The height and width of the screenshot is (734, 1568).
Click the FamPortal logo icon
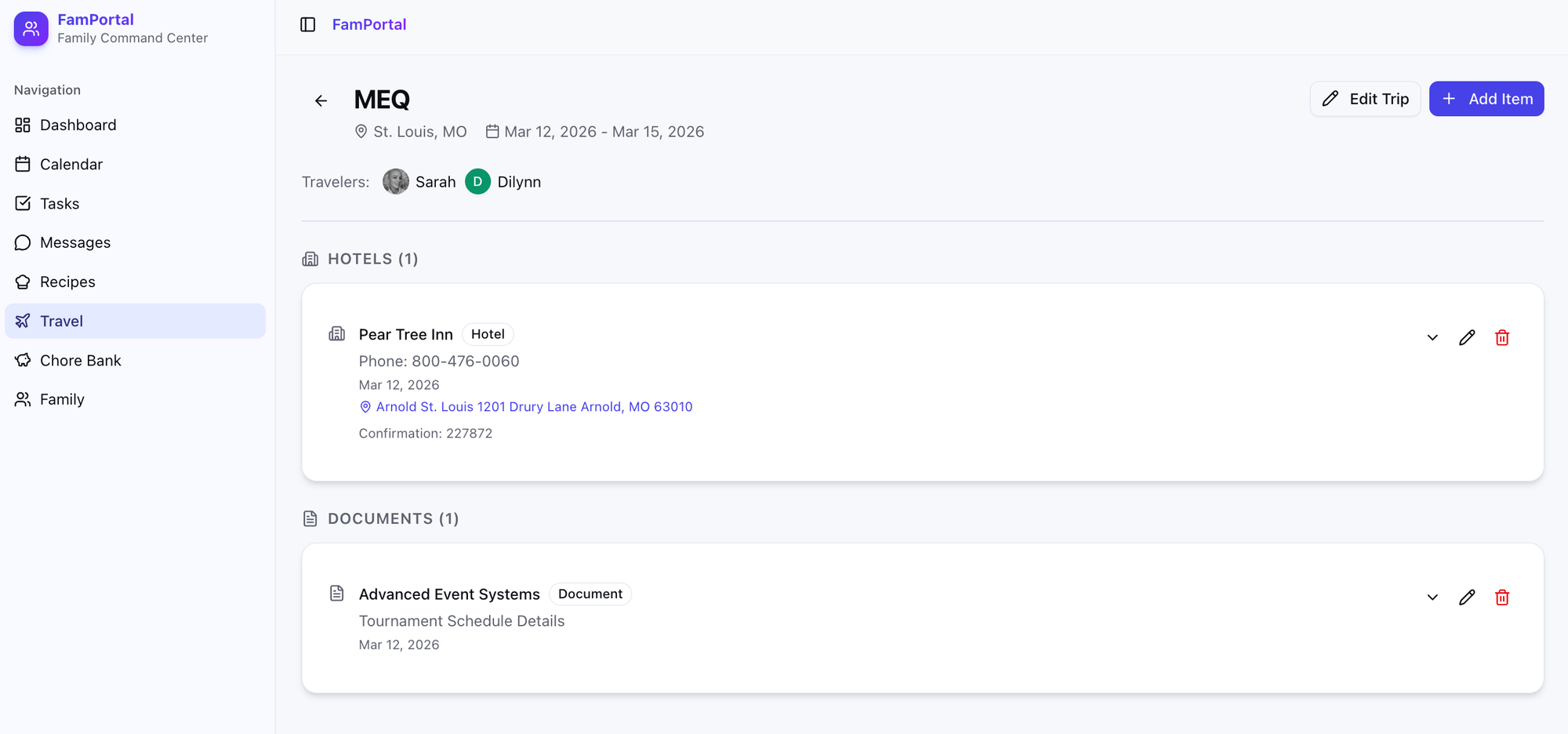[x=31, y=29]
